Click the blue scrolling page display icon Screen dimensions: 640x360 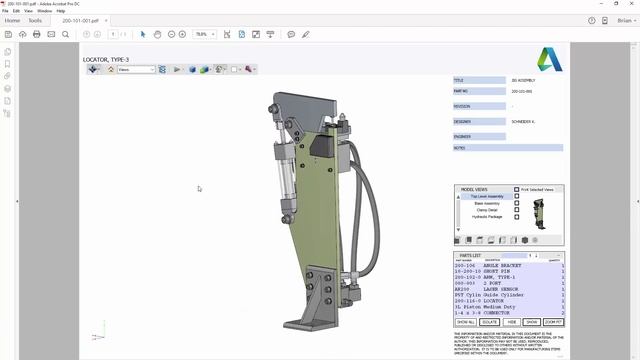click(x=242, y=34)
